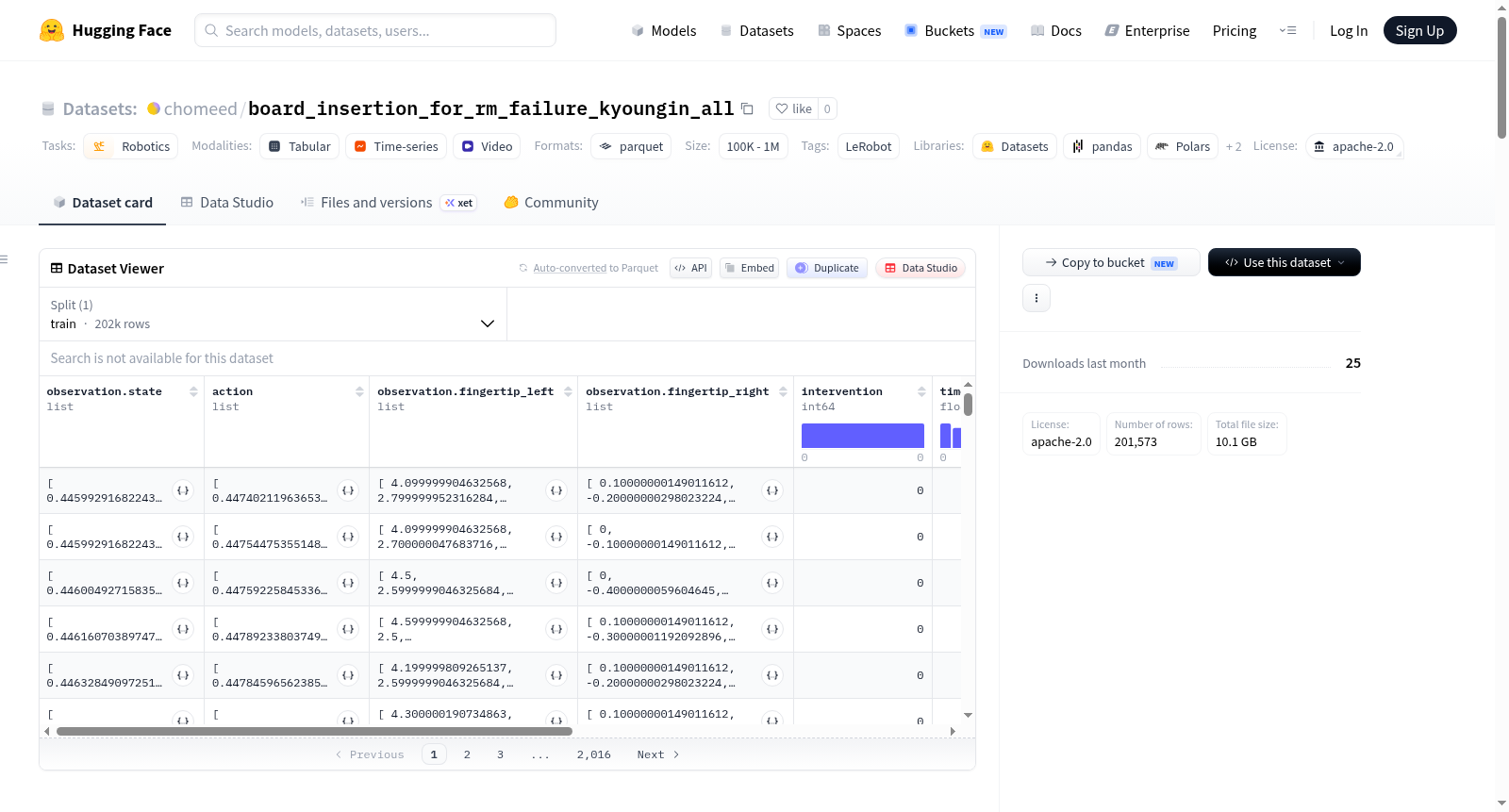Jump to page 2 of the table

pyautogui.click(x=467, y=754)
